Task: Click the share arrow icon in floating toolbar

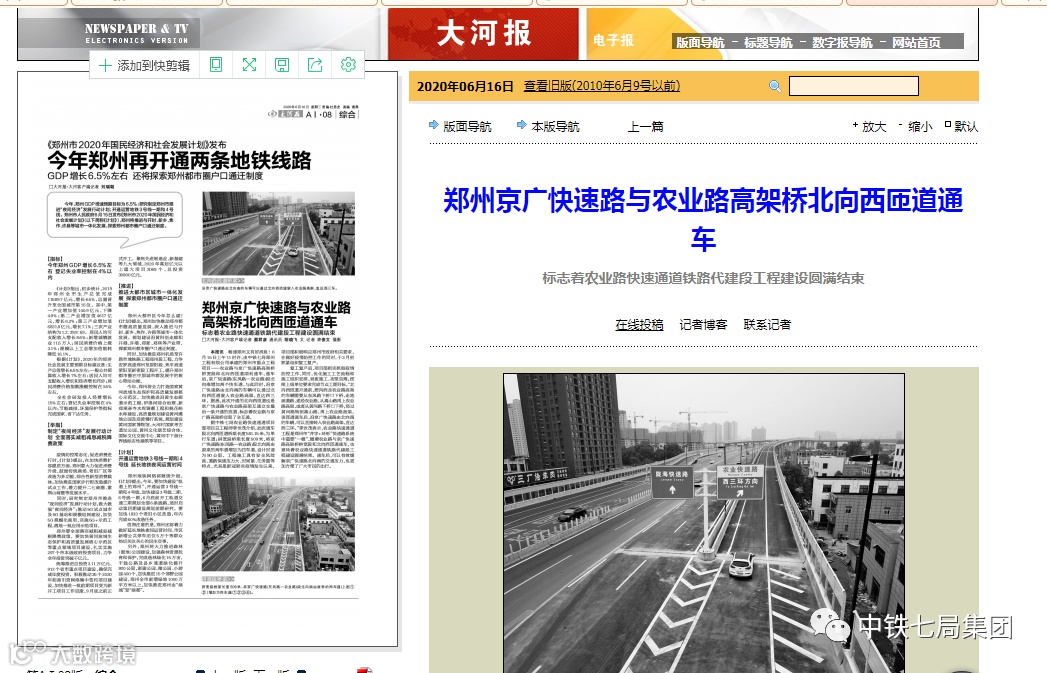Action: [x=315, y=65]
